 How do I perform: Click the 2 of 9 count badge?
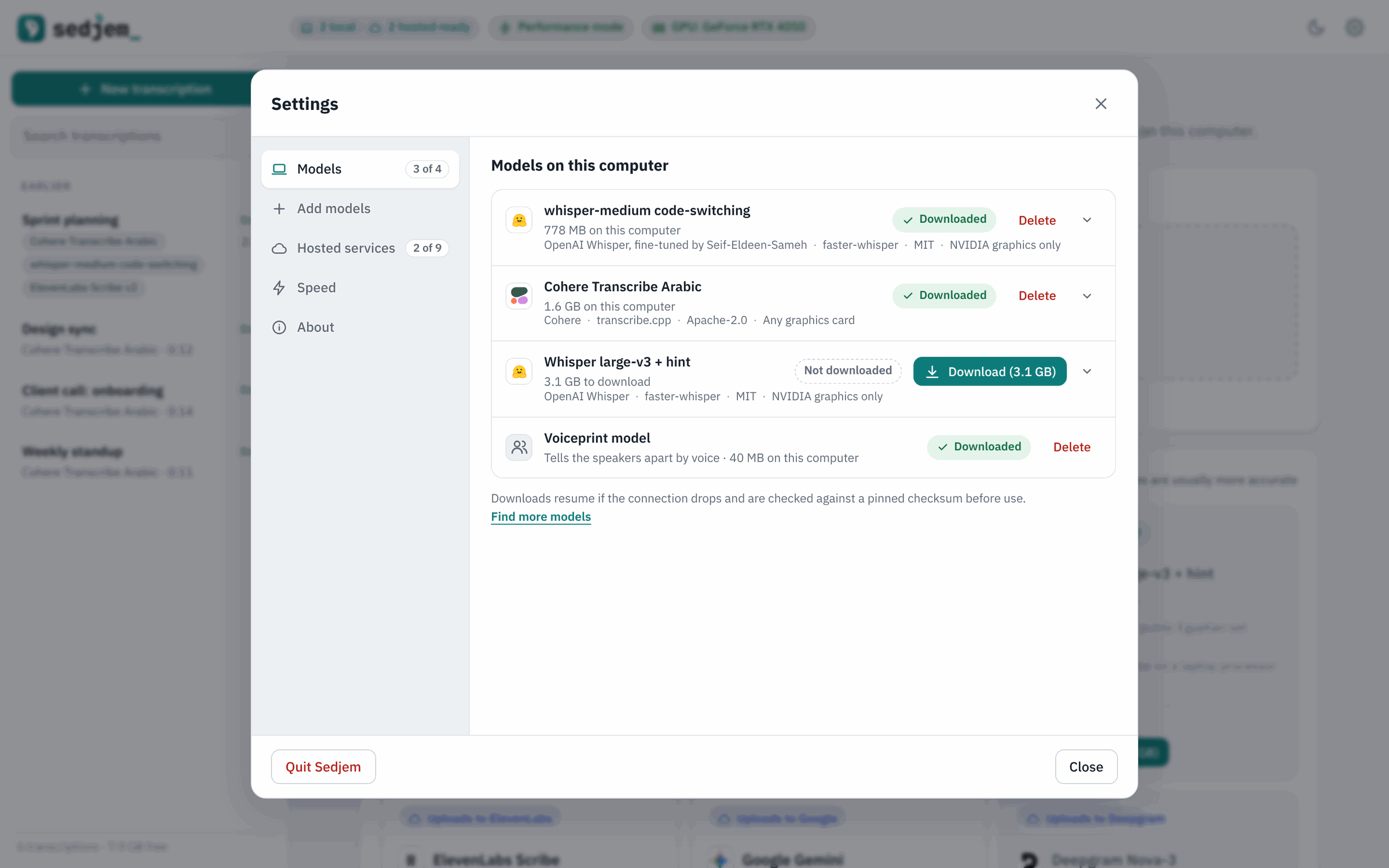427,248
